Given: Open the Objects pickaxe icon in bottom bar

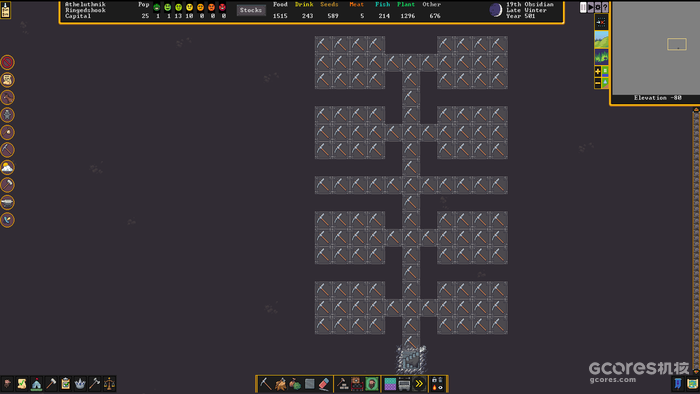Looking at the screenshot, I should click(x=95, y=384).
